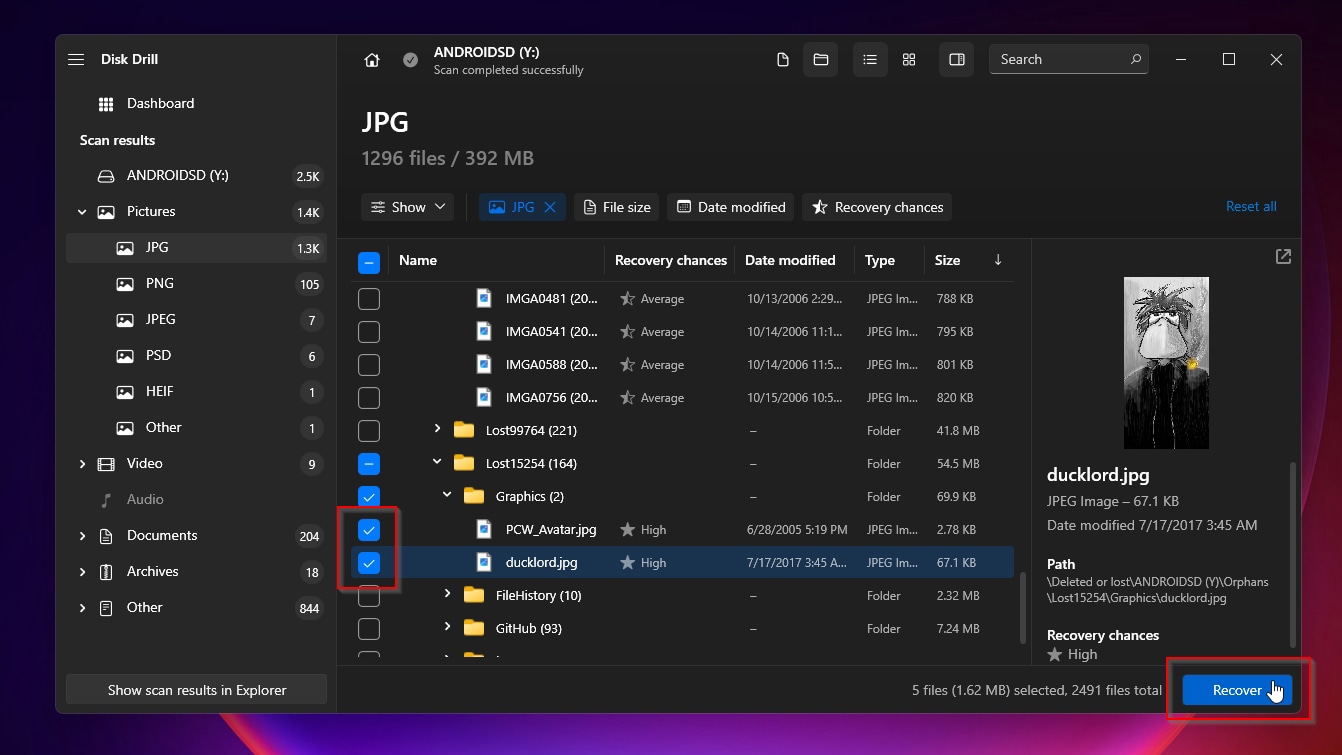Screen dimensions: 1342x755
Task: Expand the Video category in sidebar
Action: [x=82, y=464]
